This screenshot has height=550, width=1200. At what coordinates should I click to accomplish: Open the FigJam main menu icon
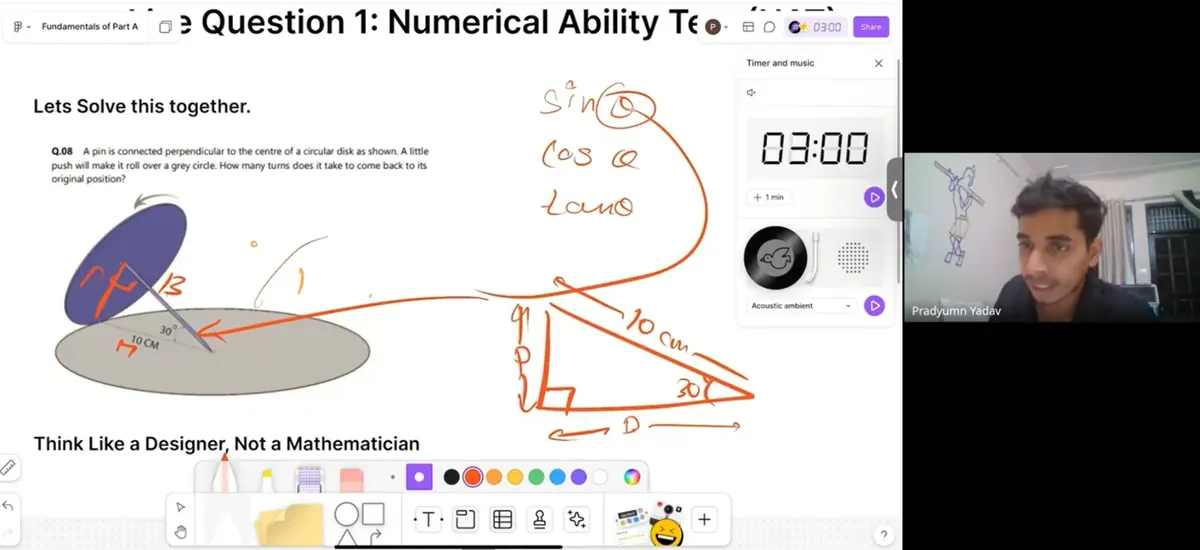20,27
